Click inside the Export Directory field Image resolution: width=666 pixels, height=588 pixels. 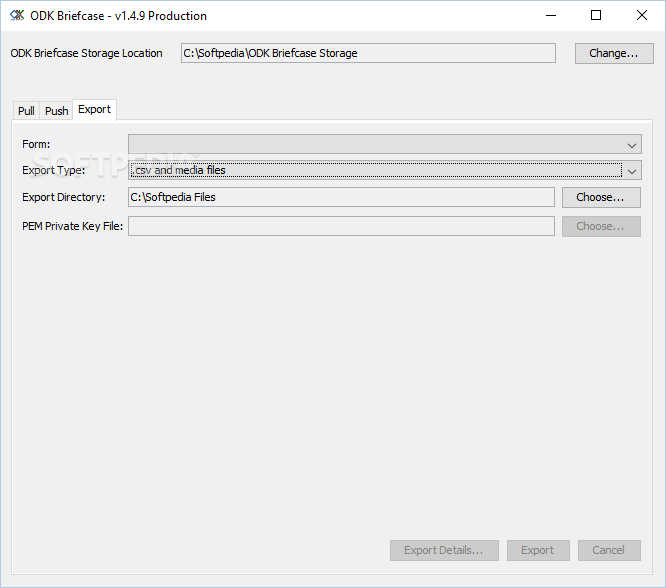click(341, 198)
